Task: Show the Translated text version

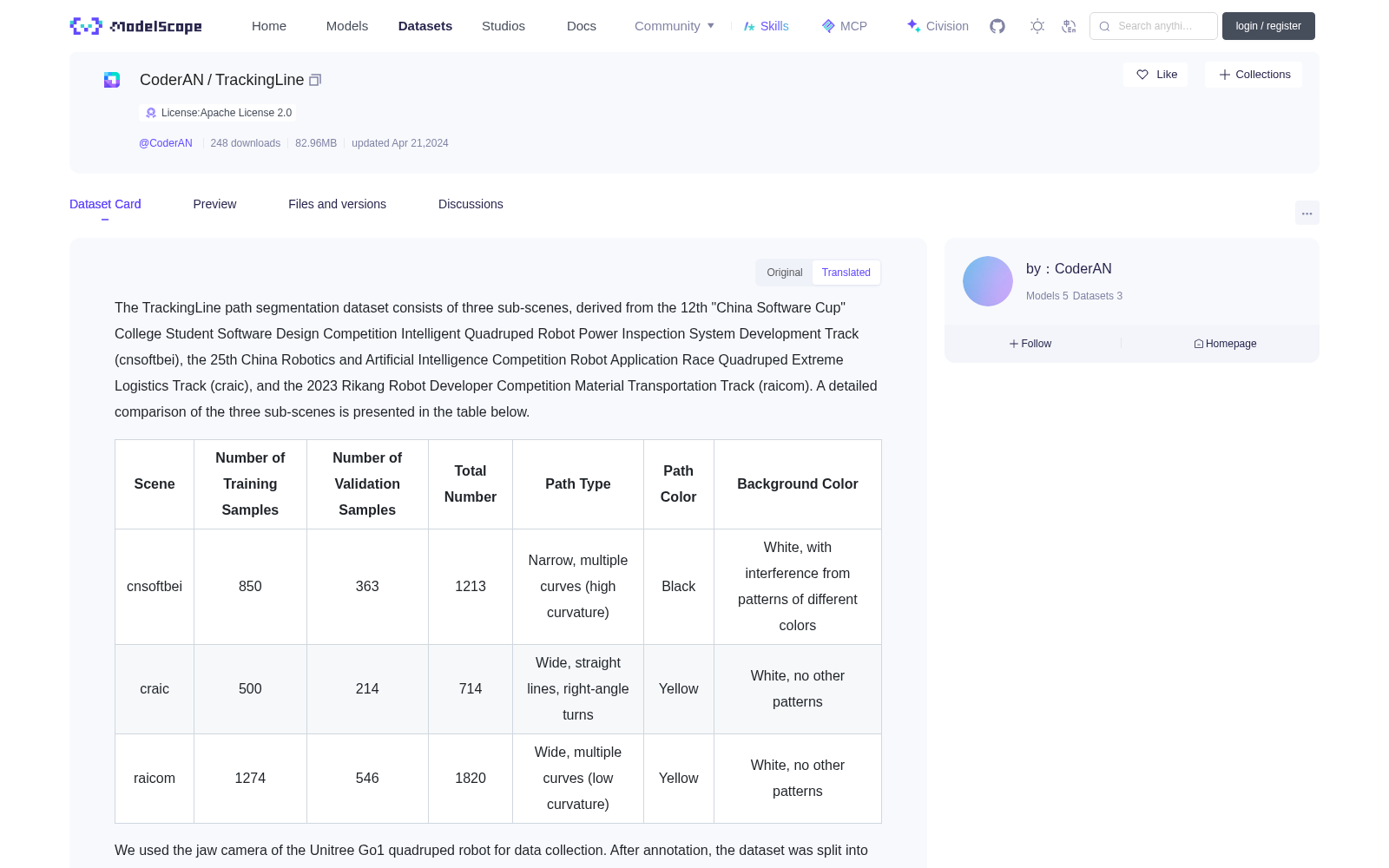Action: click(x=846, y=273)
